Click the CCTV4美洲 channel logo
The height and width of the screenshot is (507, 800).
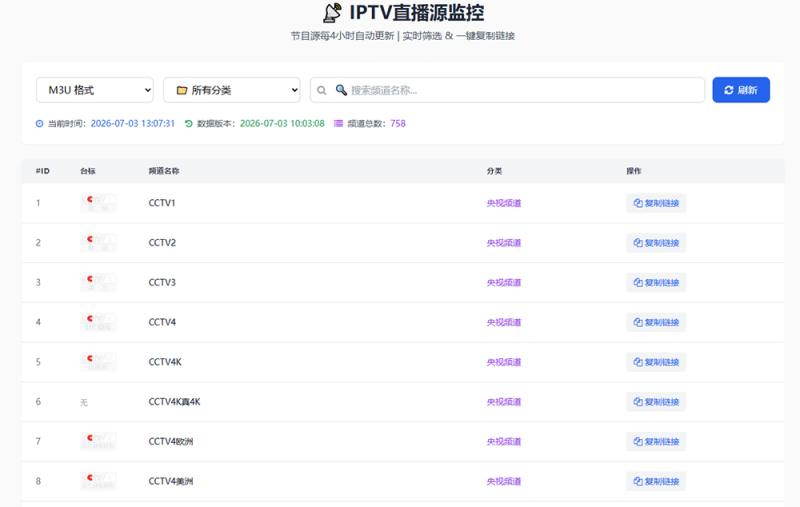coord(98,481)
